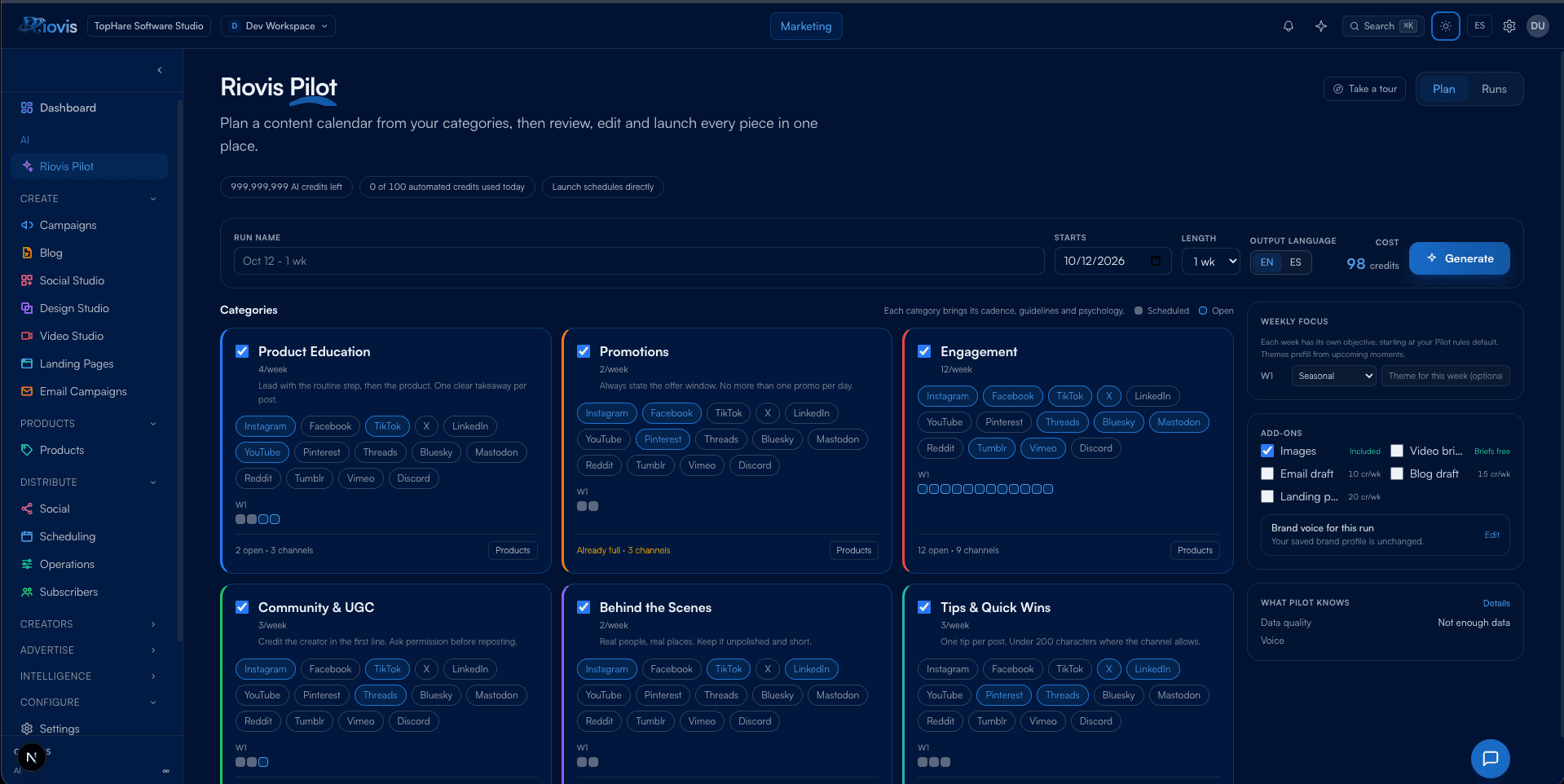Click the Edit link for brand voice
The width and height of the screenshot is (1564, 784).
(x=1492, y=535)
